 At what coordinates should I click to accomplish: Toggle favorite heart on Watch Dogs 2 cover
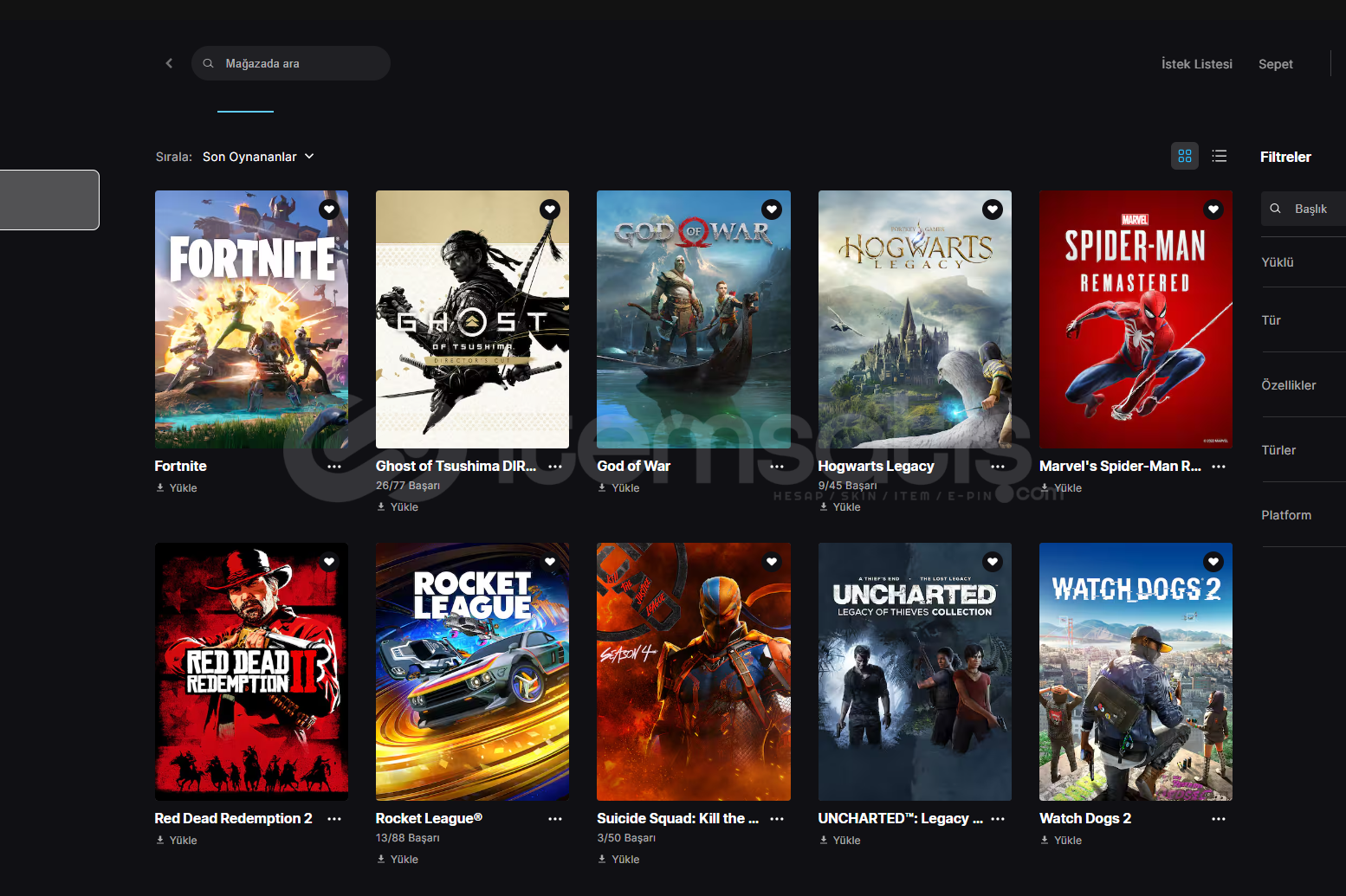pos(1213,562)
